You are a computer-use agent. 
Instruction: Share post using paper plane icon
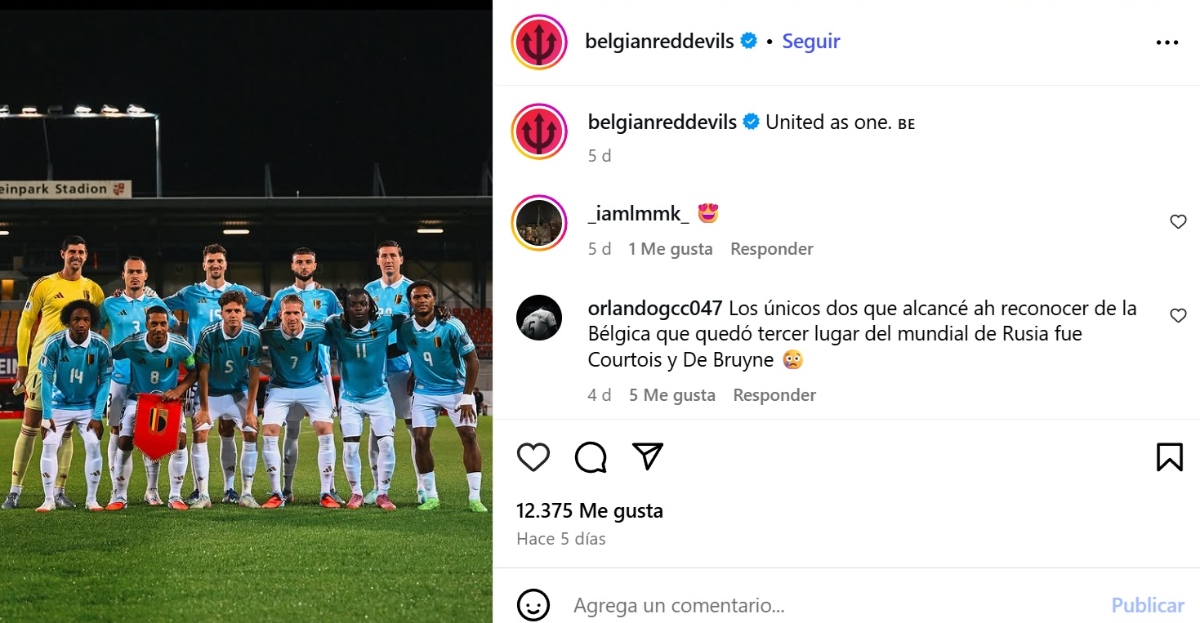pos(648,456)
